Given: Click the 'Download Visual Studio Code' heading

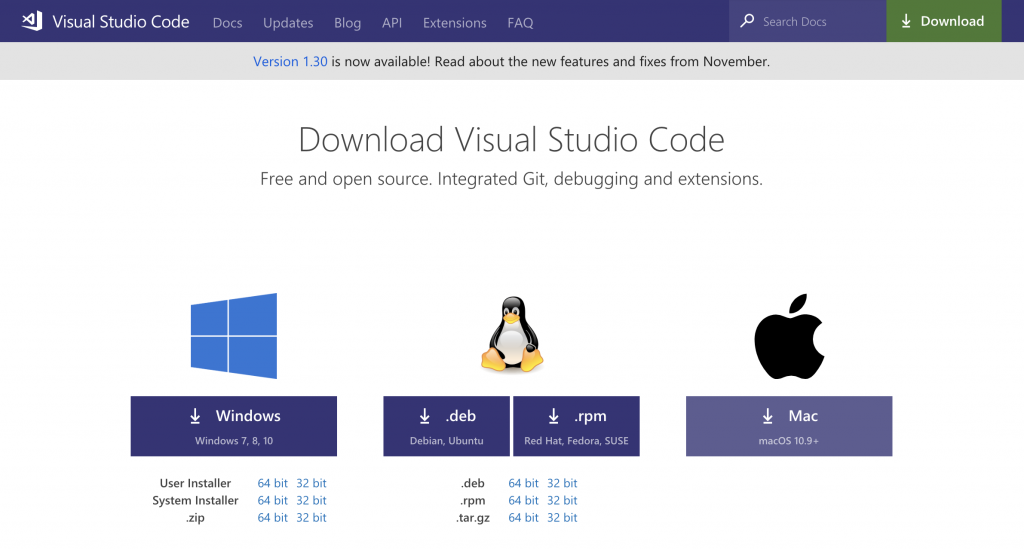Looking at the screenshot, I should coord(511,140).
